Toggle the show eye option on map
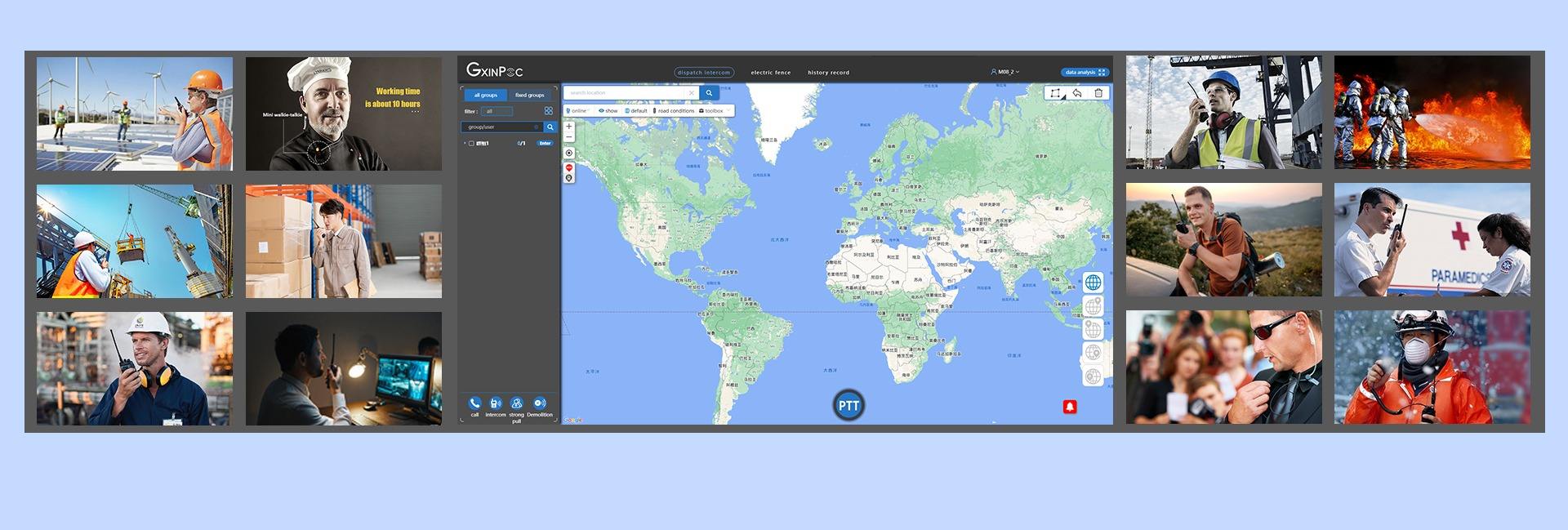The image size is (1568, 530). 608,110
